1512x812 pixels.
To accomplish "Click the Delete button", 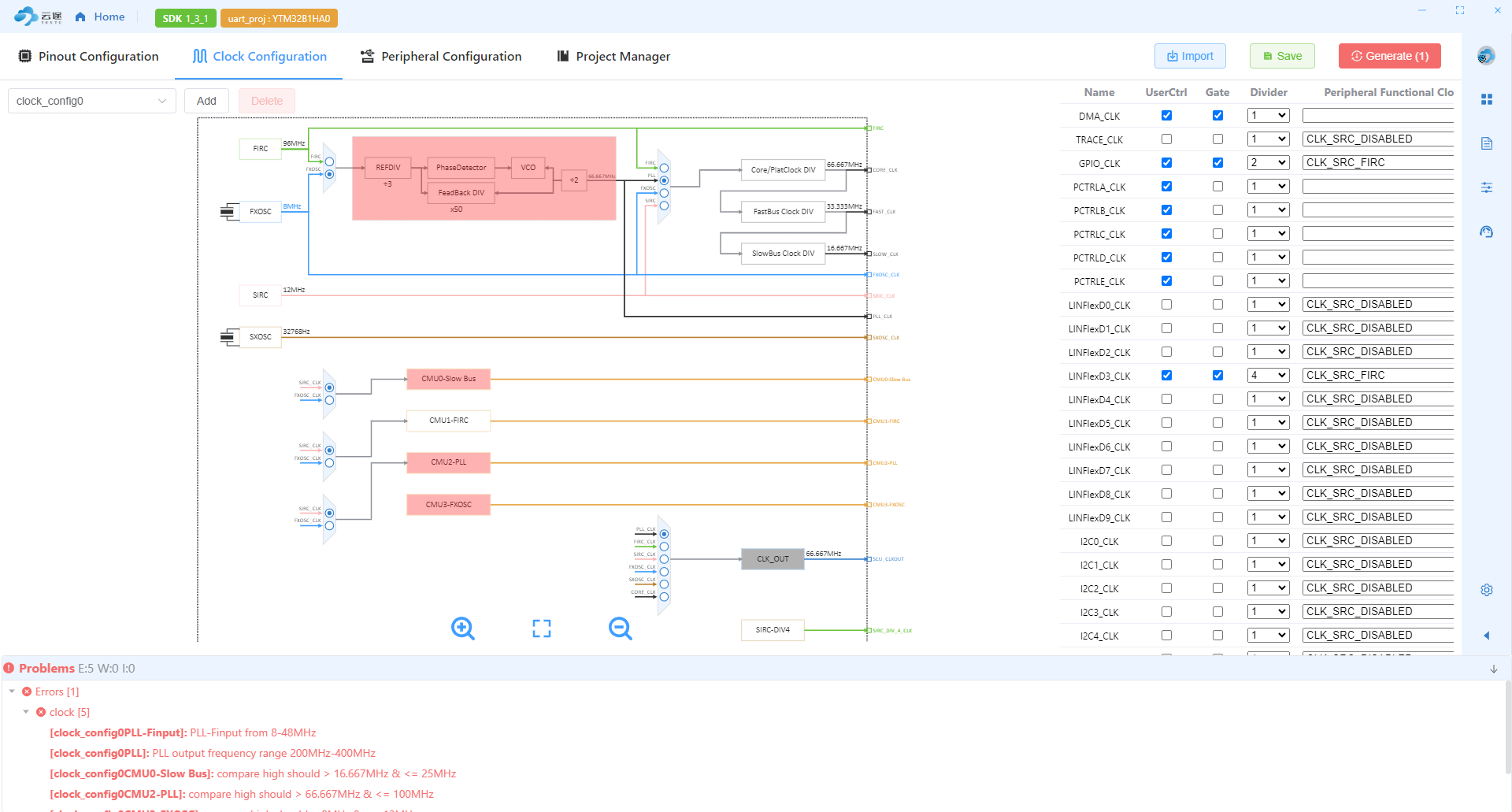I will tap(267, 101).
